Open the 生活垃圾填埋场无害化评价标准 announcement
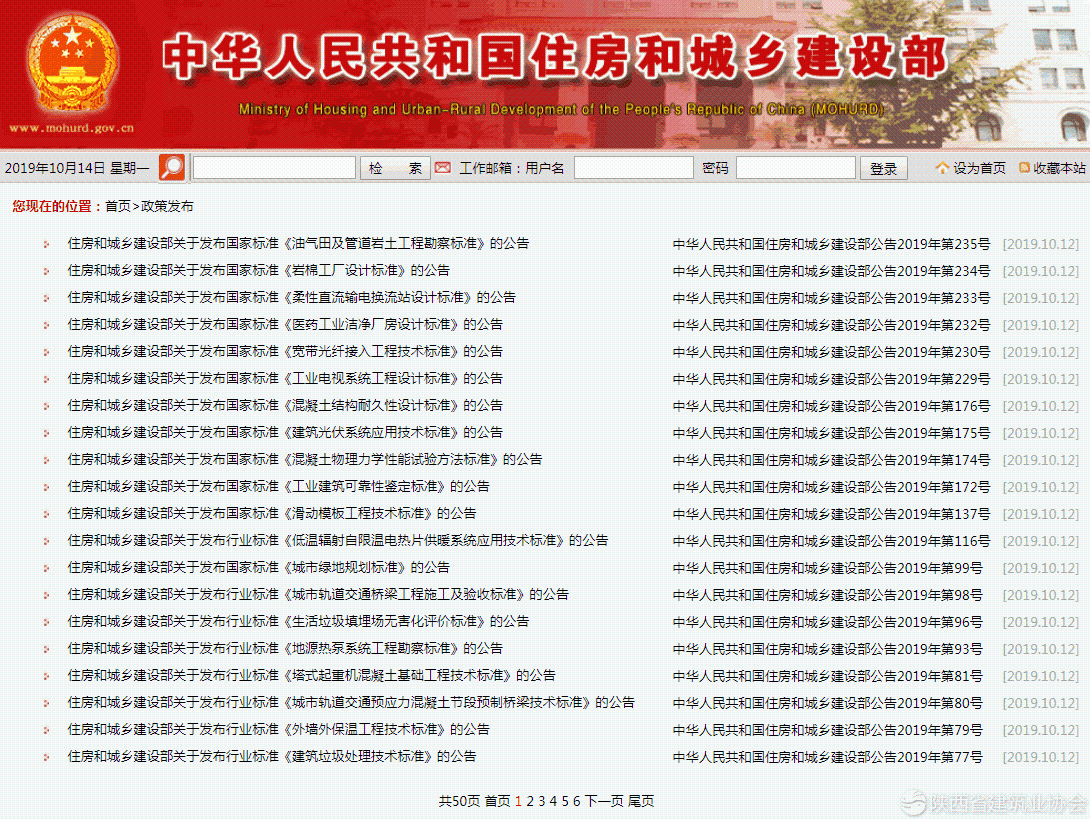The height and width of the screenshot is (819, 1090). pos(298,622)
